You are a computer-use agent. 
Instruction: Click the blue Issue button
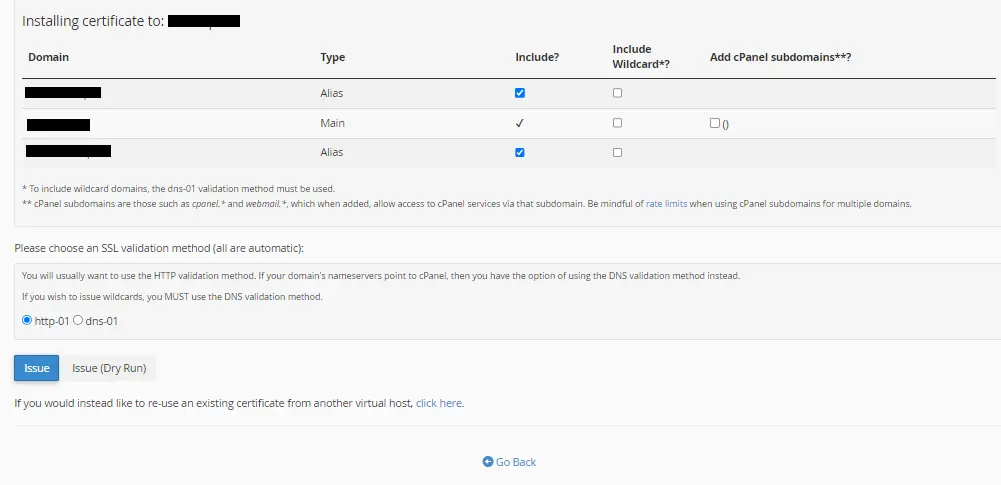click(36, 368)
